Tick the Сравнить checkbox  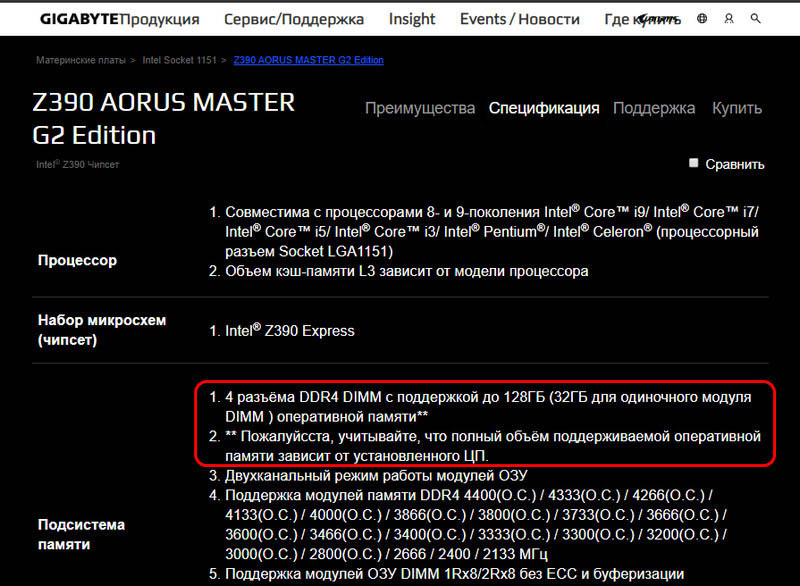tap(694, 163)
